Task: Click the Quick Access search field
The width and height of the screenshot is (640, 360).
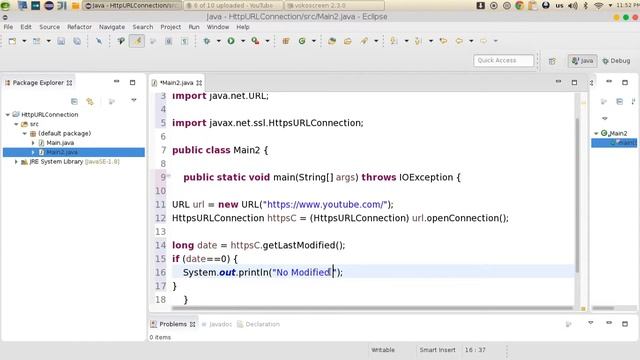Action: pos(504,60)
